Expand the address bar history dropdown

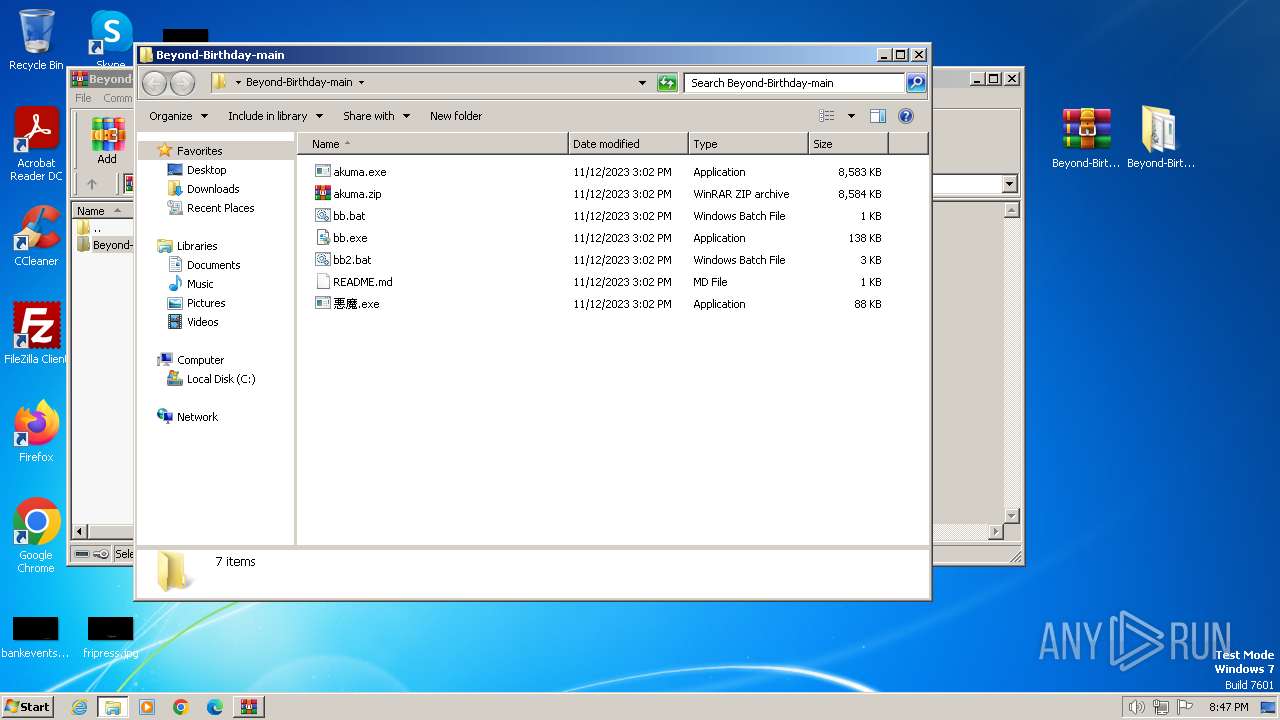pyautogui.click(x=642, y=83)
